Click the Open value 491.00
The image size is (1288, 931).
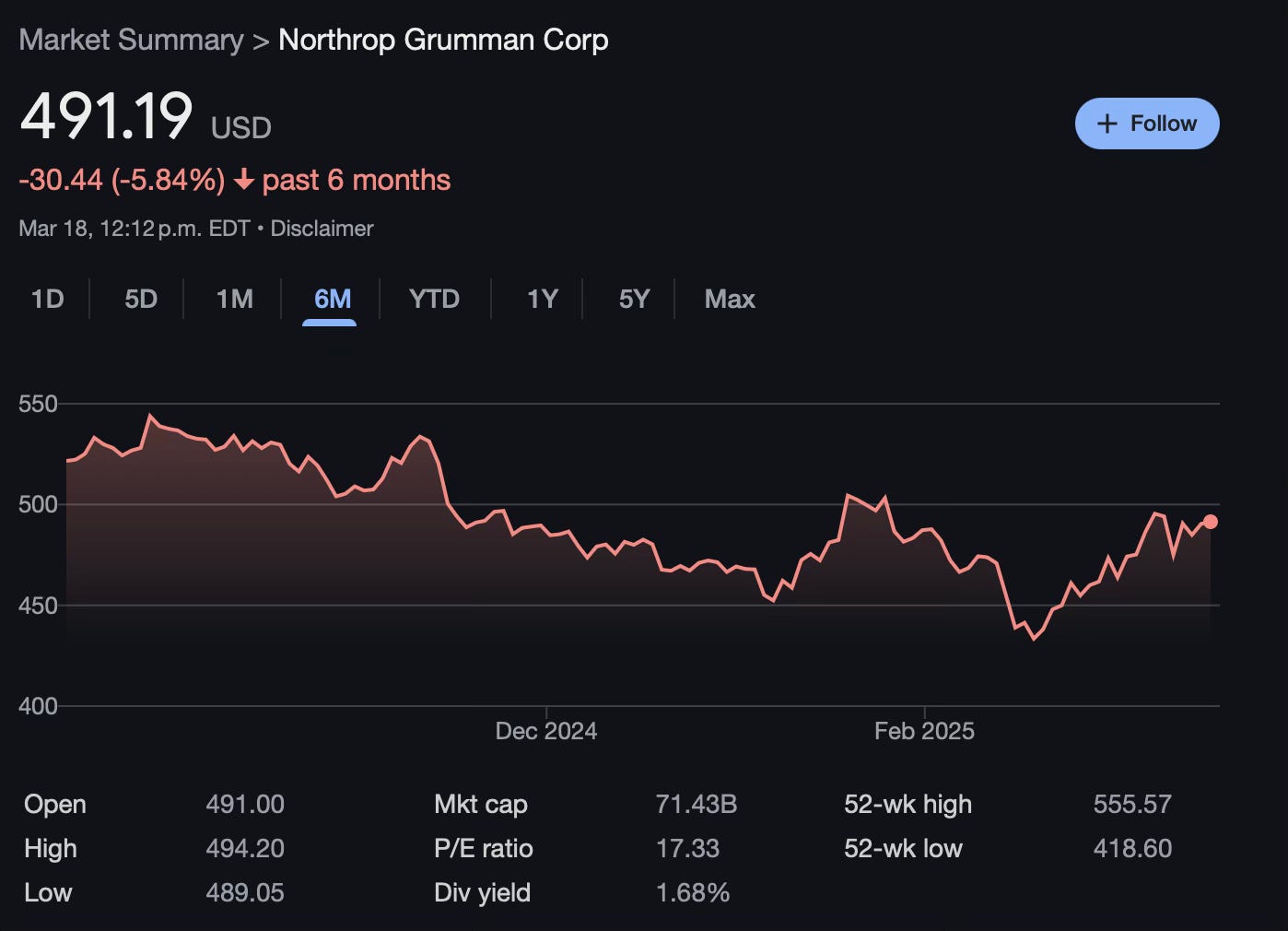[x=245, y=804]
